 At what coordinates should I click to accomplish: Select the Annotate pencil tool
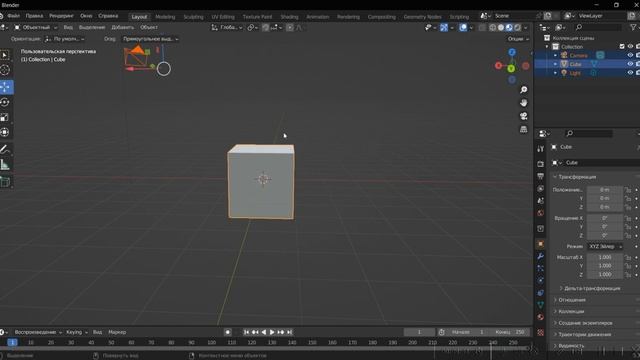[5, 150]
